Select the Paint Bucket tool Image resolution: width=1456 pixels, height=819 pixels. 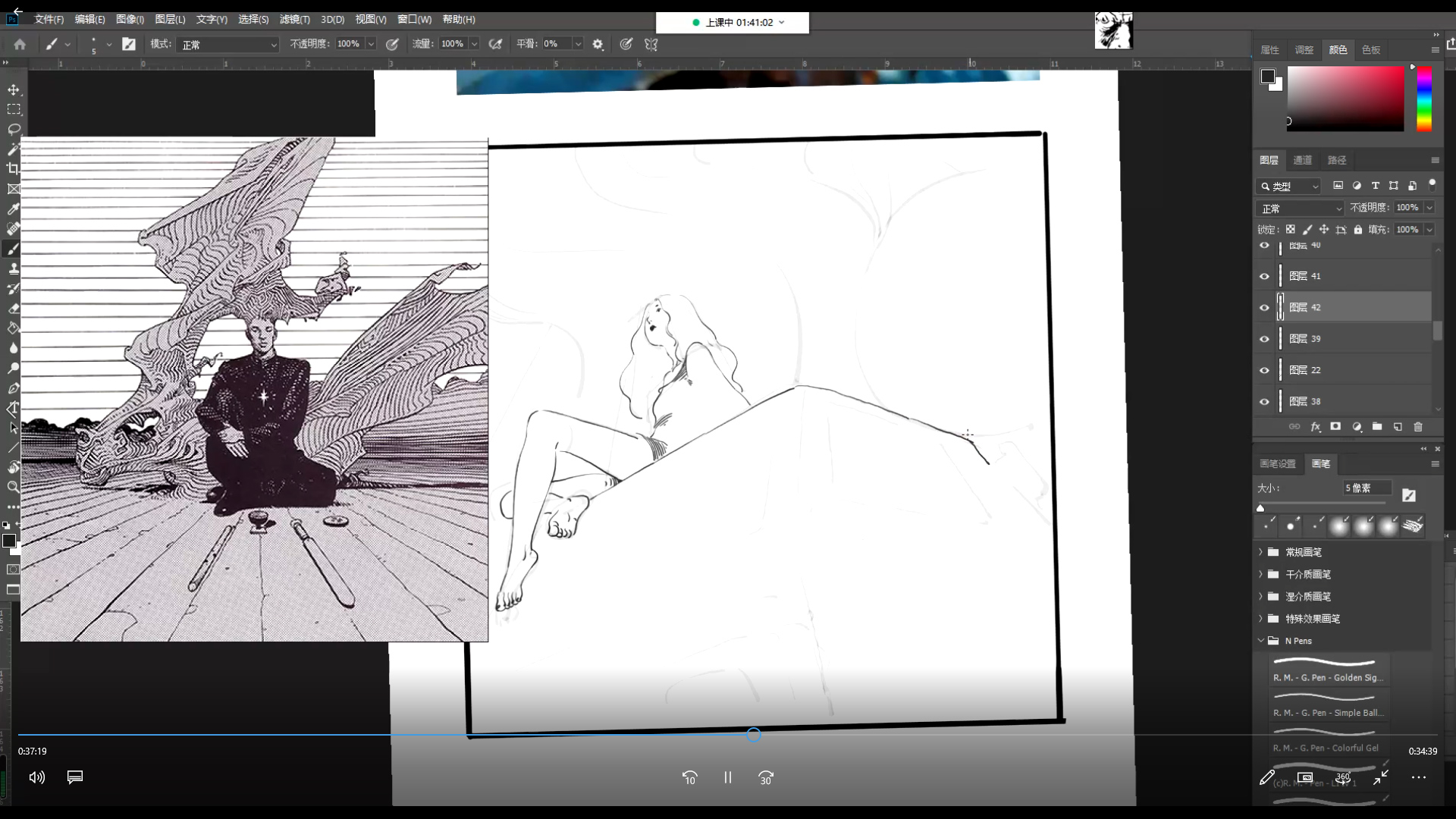[14, 328]
